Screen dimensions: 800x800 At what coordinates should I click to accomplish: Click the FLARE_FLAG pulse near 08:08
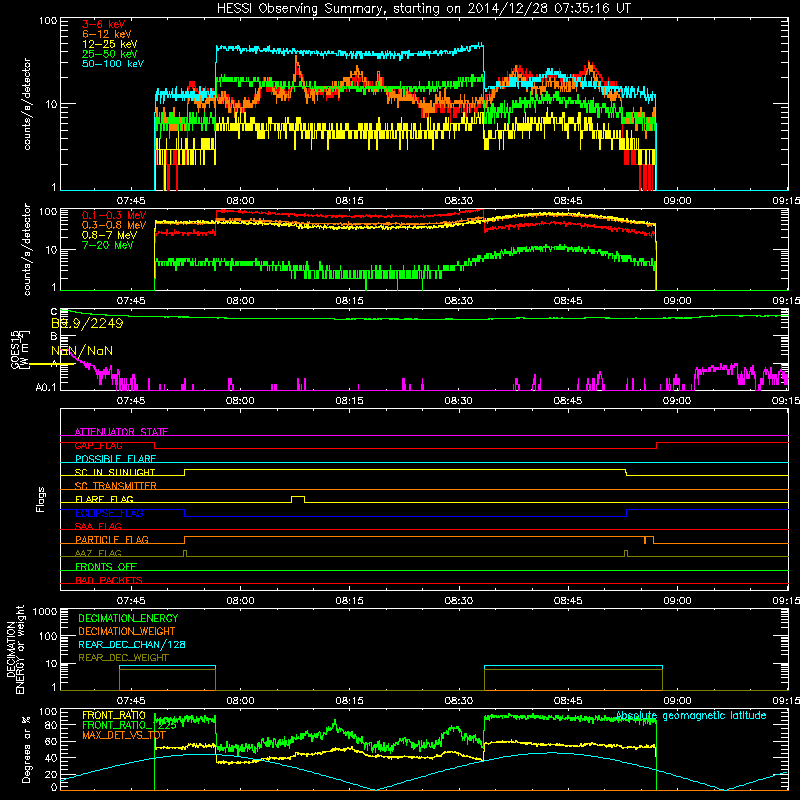point(298,497)
